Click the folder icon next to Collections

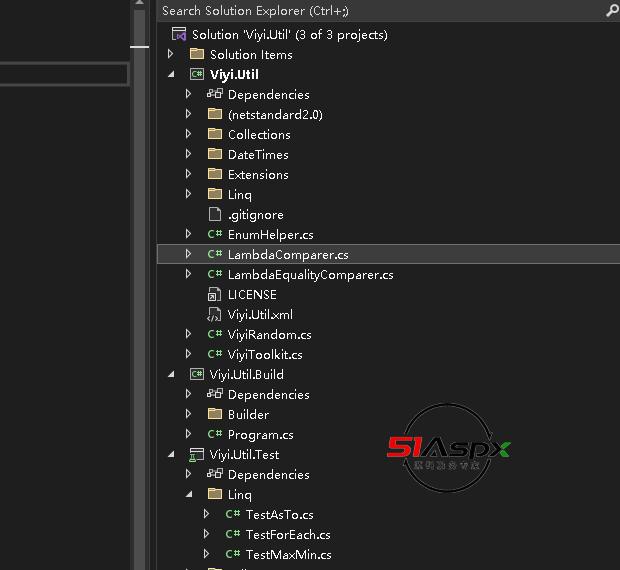214,135
